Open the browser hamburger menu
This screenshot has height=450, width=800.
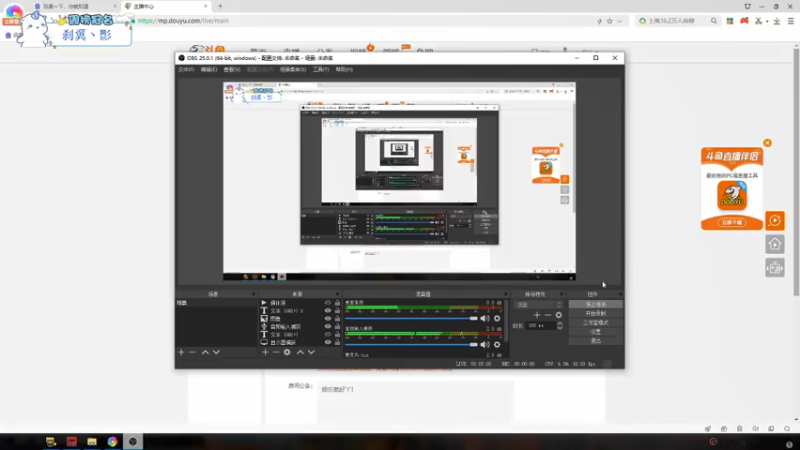pyautogui.click(x=791, y=21)
